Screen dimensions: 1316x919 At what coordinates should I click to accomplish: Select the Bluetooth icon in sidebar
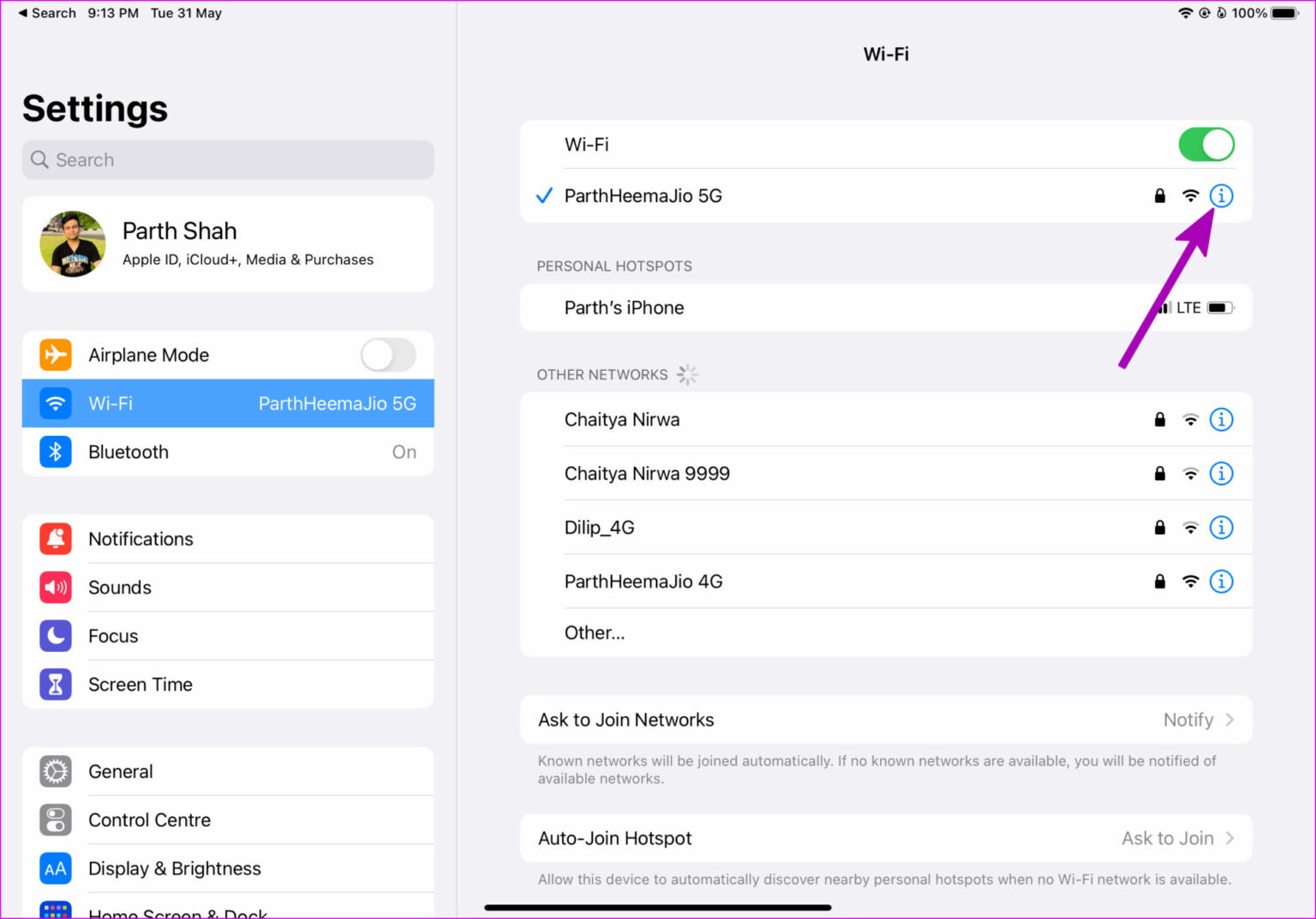pyautogui.click(x=55, y=452)
